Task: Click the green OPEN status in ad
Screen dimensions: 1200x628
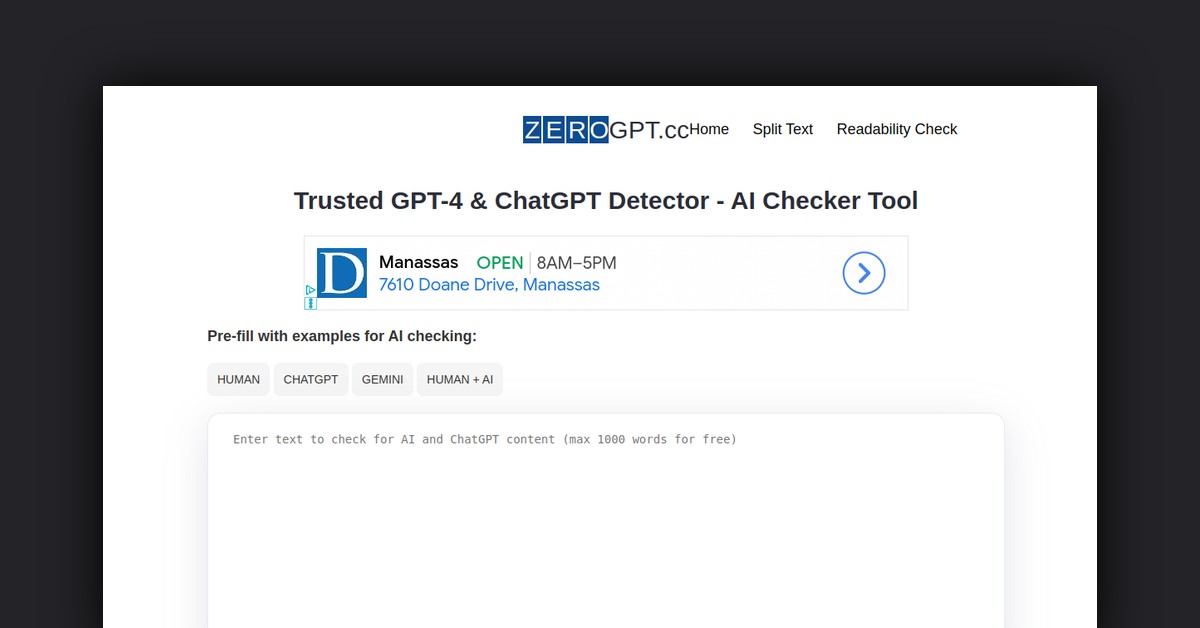Action: pyautogui.click(x=500, y=263)
